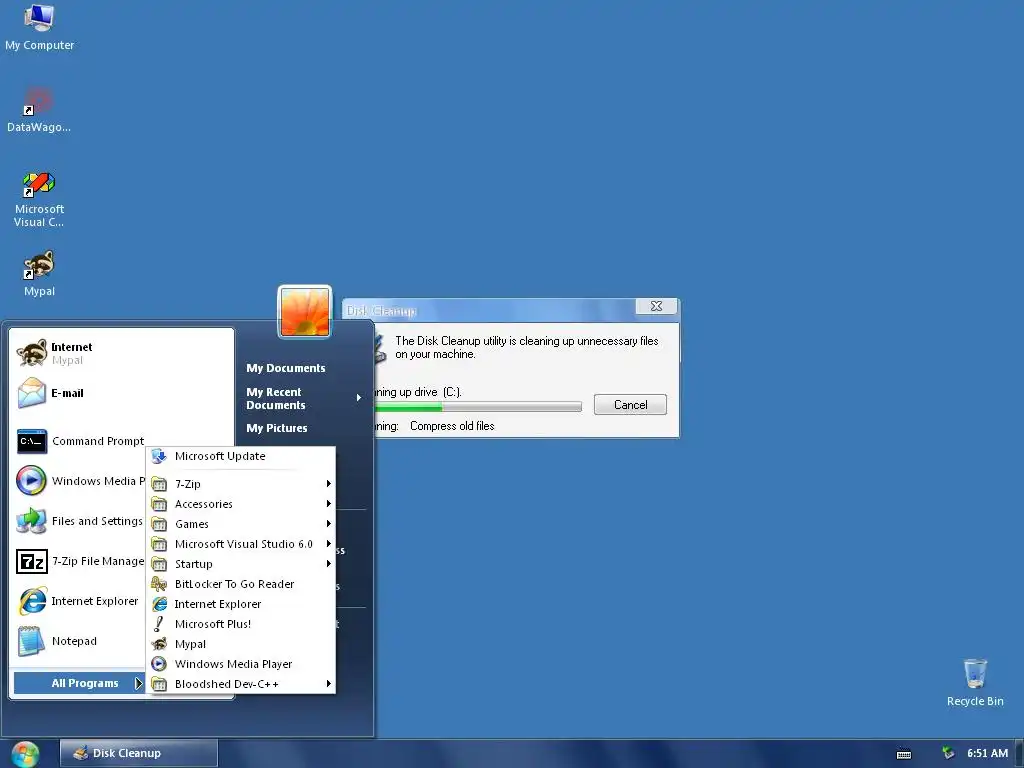Click the Mypal raccoon icon beside Internet

pyautogui.click(x=31, y=353)
